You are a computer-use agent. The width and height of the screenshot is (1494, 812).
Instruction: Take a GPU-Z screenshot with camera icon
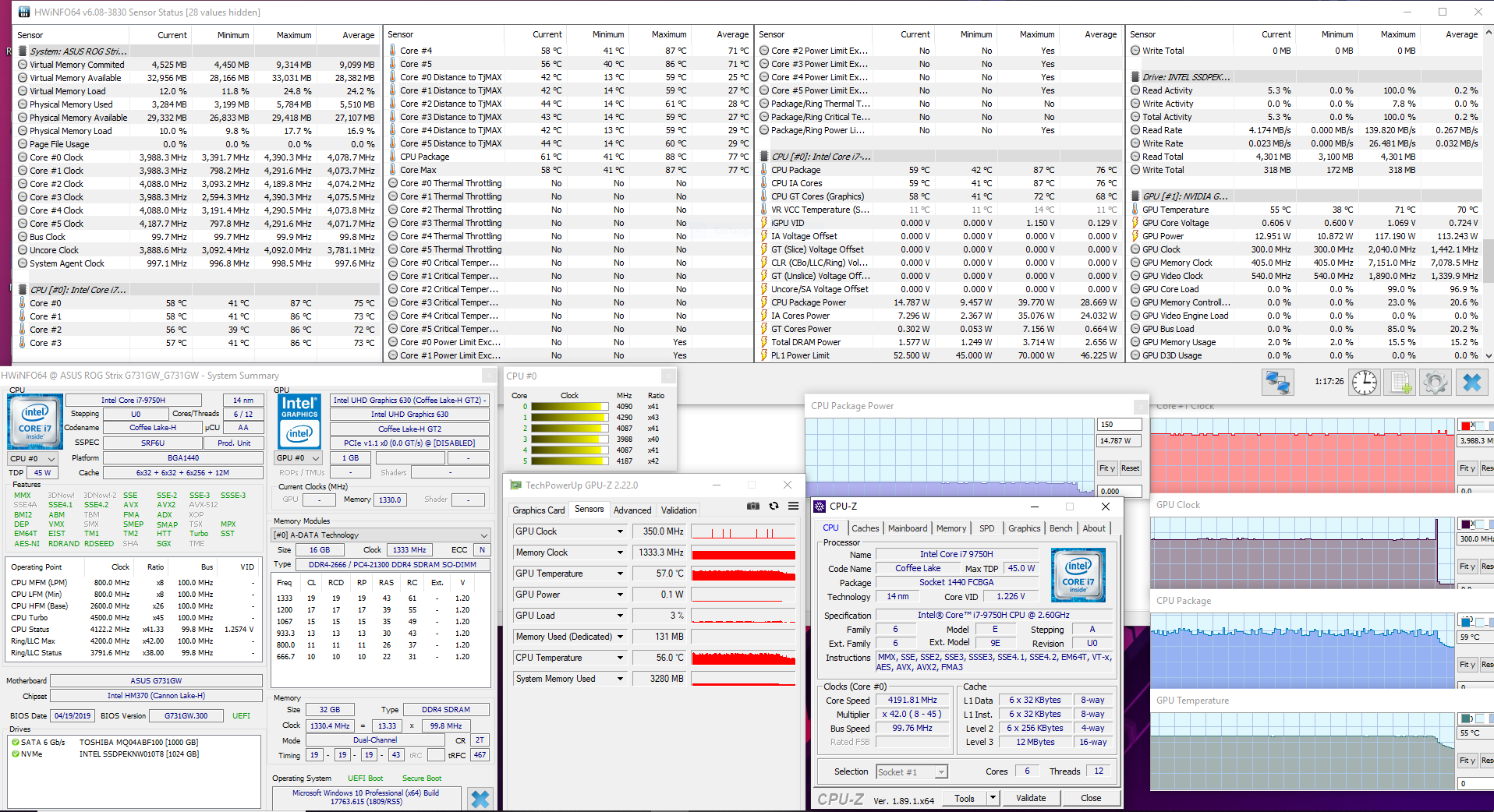pos(752,506)
